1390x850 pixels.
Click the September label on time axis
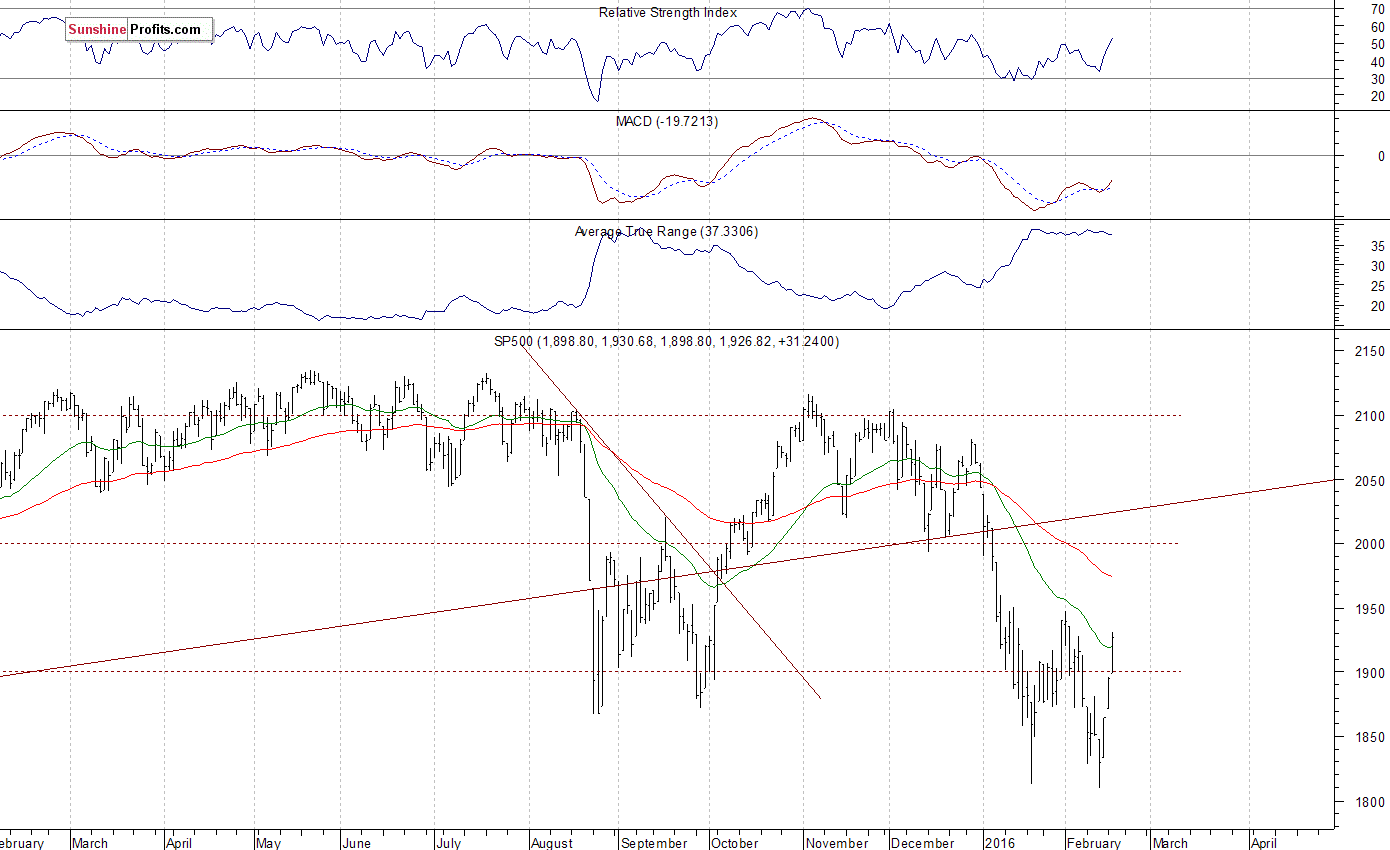pos(654,843)
